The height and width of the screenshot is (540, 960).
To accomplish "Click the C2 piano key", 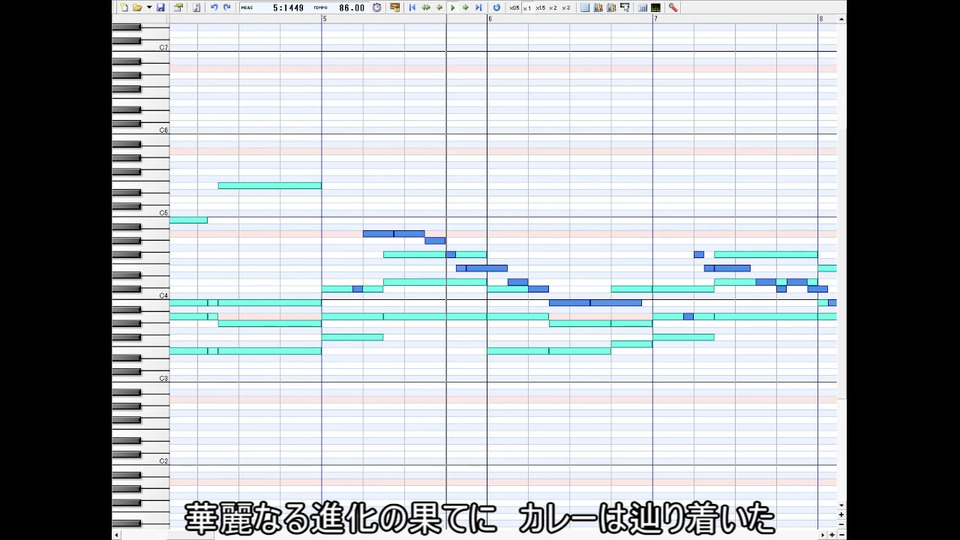I will click(x=141, y=461).
